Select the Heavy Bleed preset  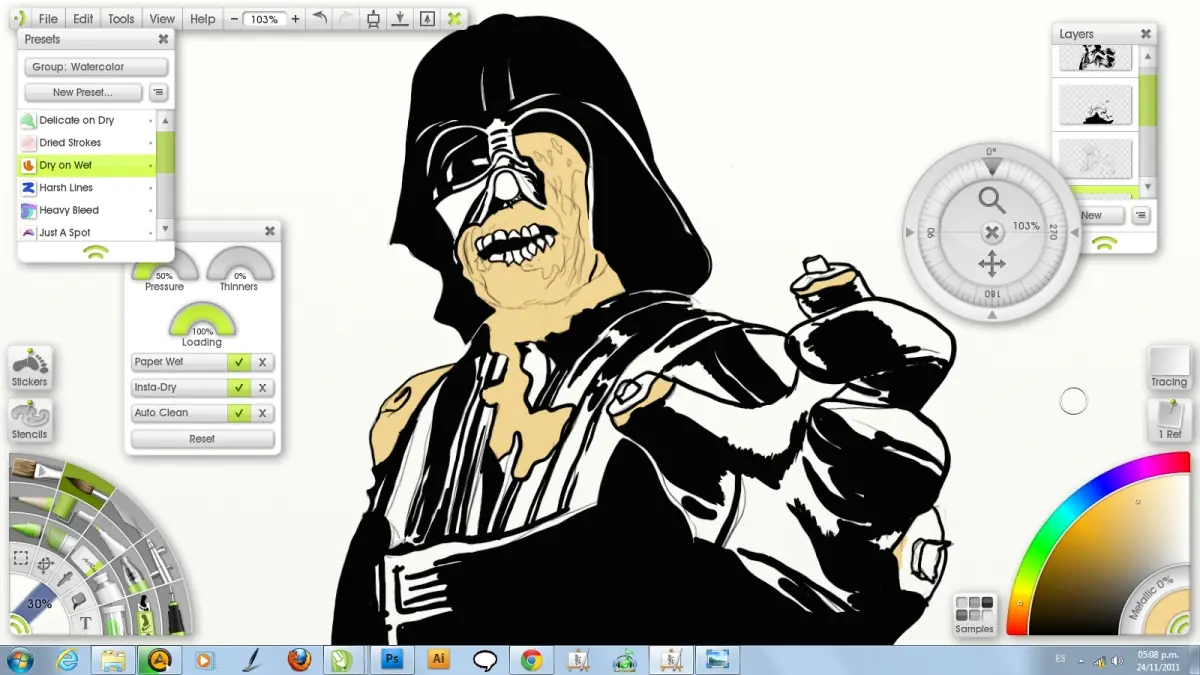point(87,211)
